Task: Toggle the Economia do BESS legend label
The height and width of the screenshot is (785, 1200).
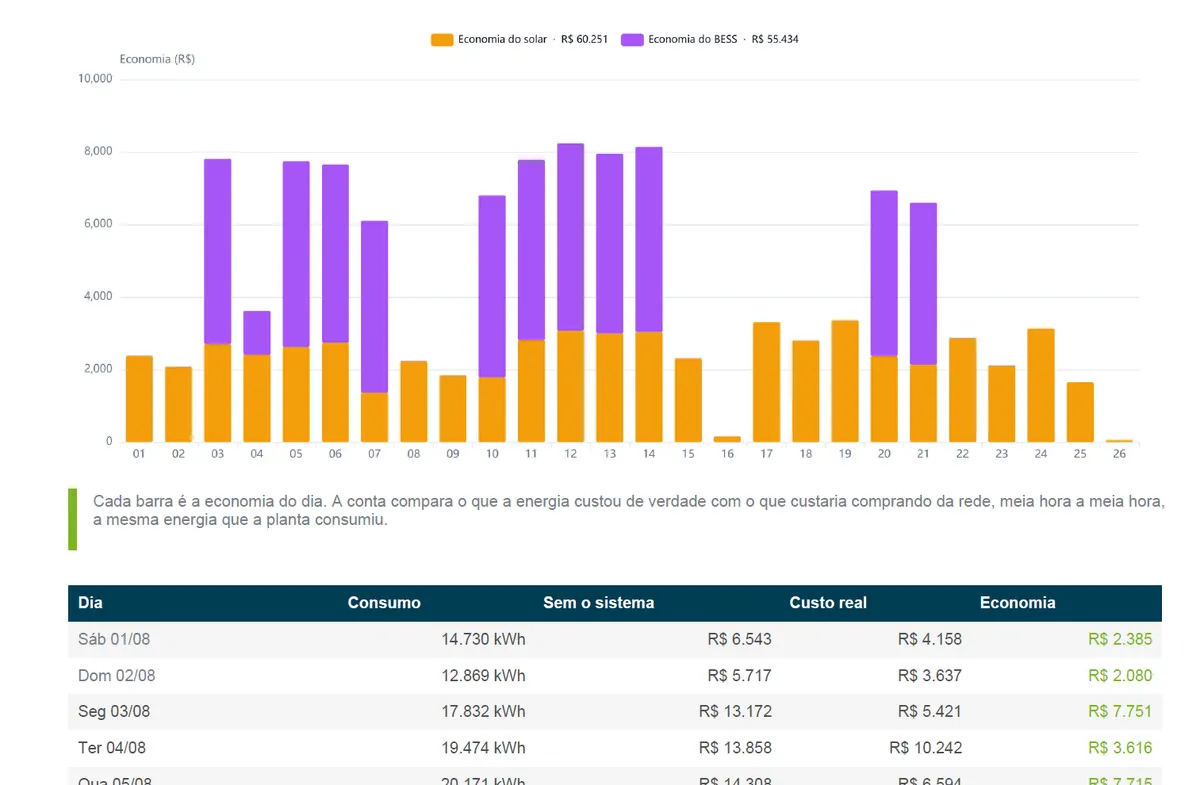Action: tap(723, 40)
